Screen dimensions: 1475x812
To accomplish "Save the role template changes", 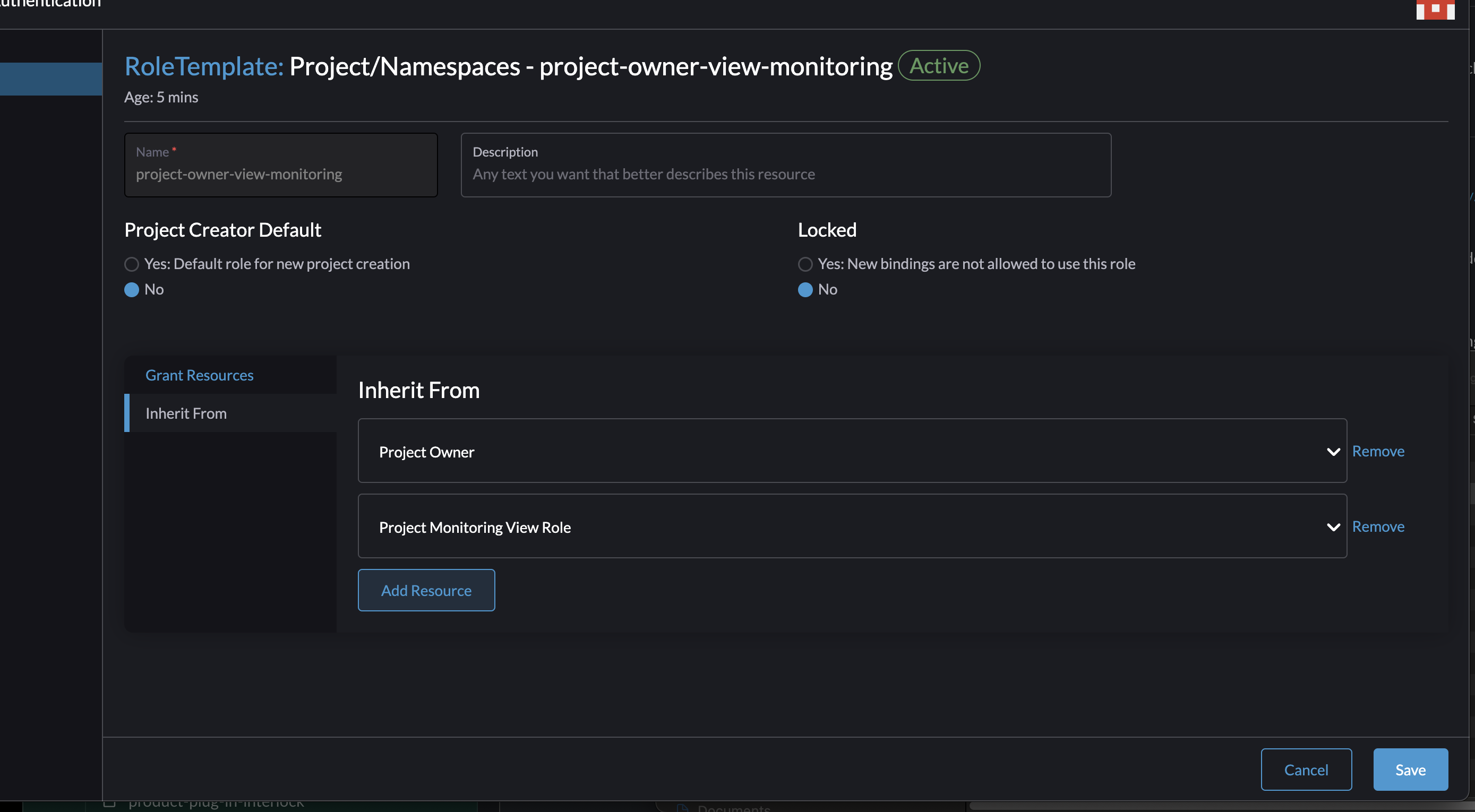I will (1410, 769).
